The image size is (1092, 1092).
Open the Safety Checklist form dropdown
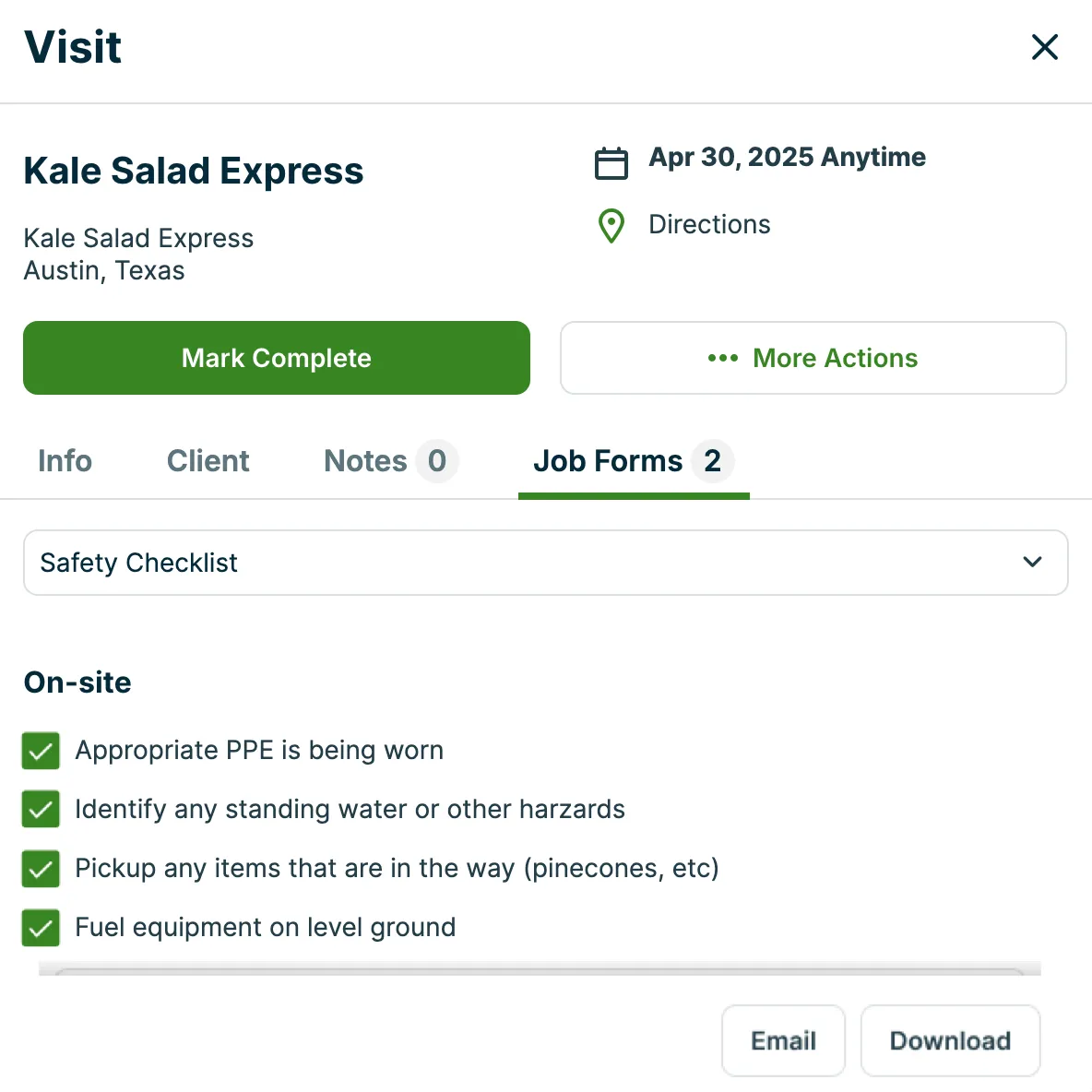(x=545, y=563)
